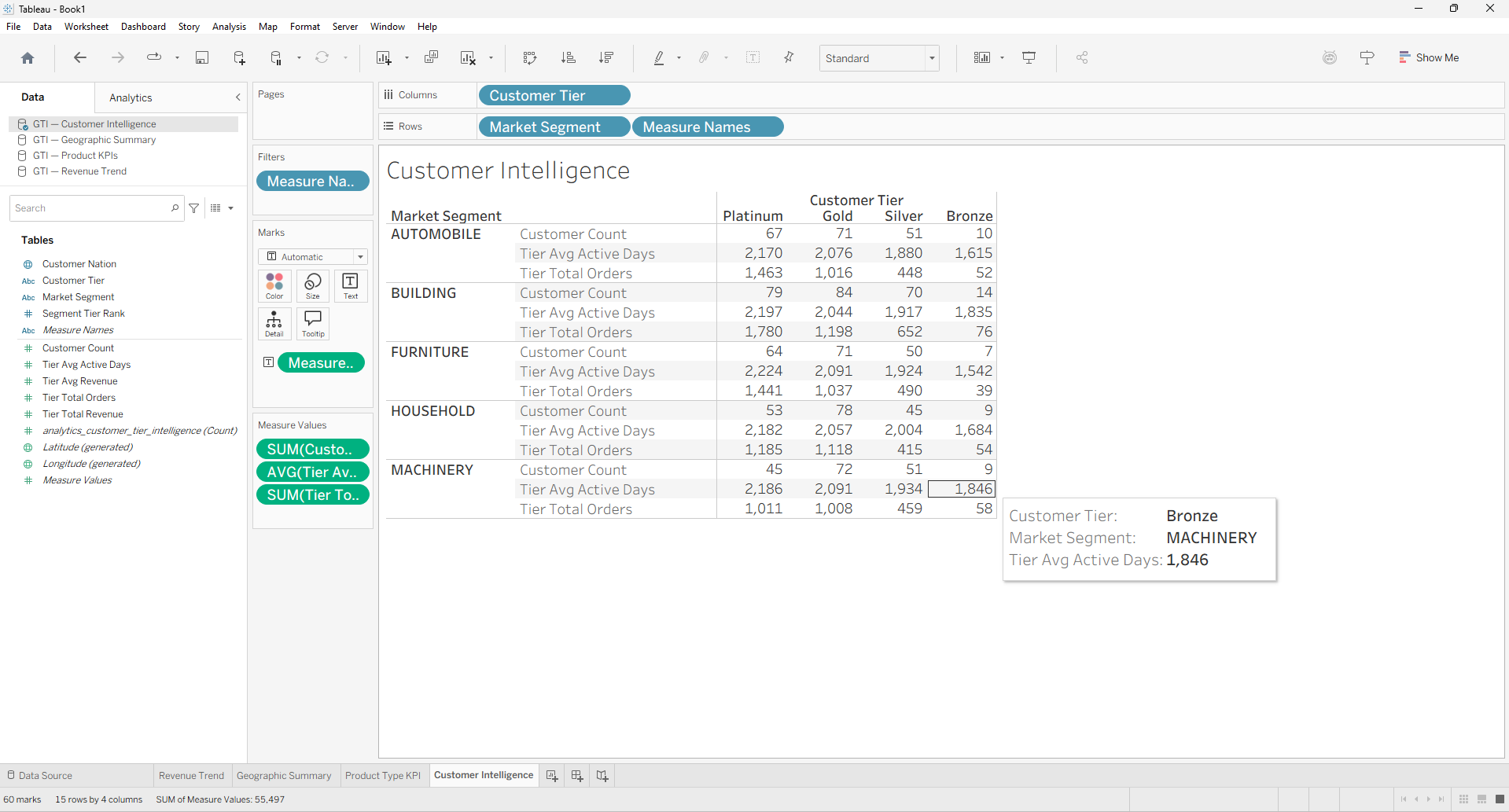Click the SUM(Customer Count) measure value pill

click(313, 449)
